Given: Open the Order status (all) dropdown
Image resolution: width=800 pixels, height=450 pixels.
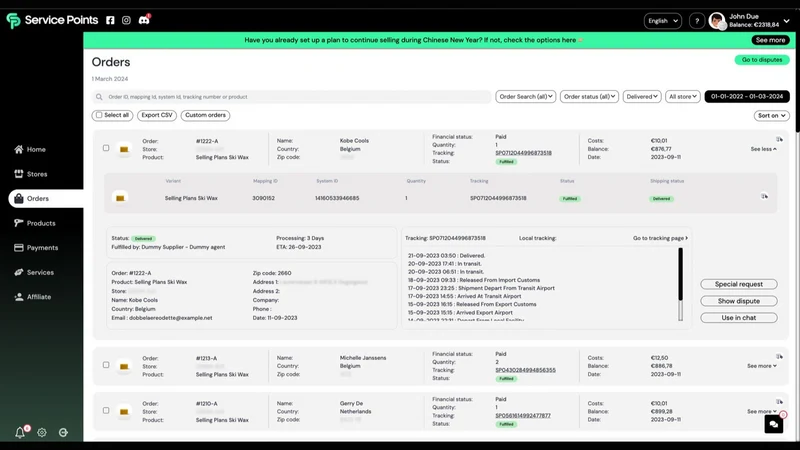Looking at the screenshot, I should [589, 96].
